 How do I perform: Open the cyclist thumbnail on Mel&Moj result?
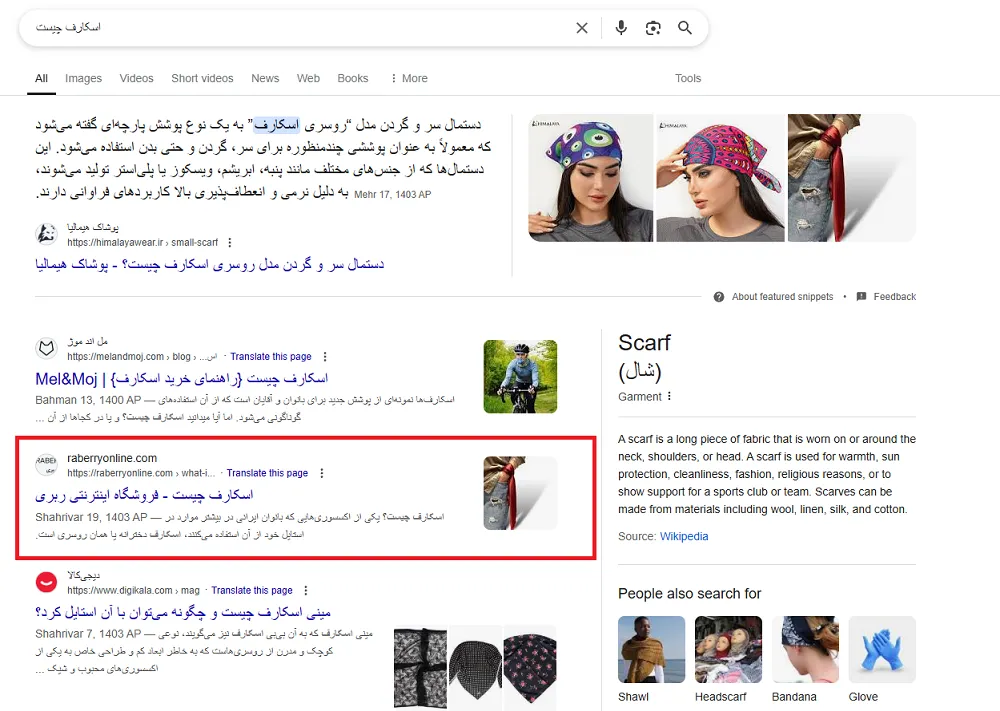[520, 376]
